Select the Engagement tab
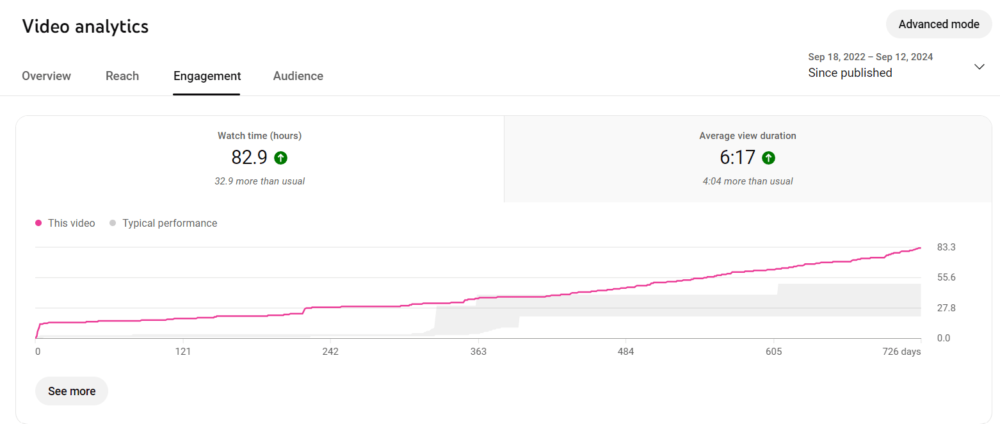The image size is (1000, 424). (206, 76)
